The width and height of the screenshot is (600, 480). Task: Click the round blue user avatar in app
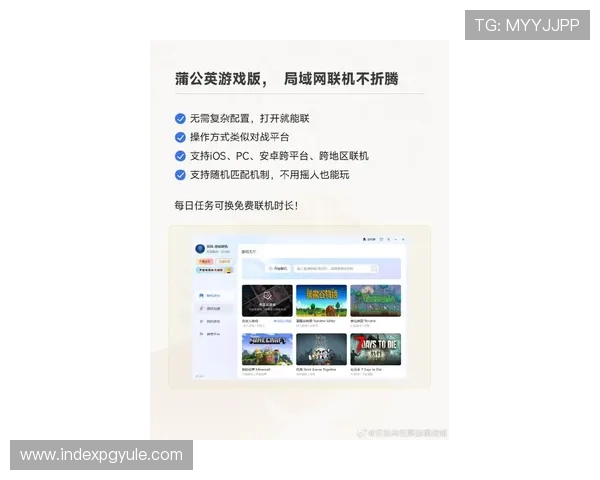(x=200, y=248)
